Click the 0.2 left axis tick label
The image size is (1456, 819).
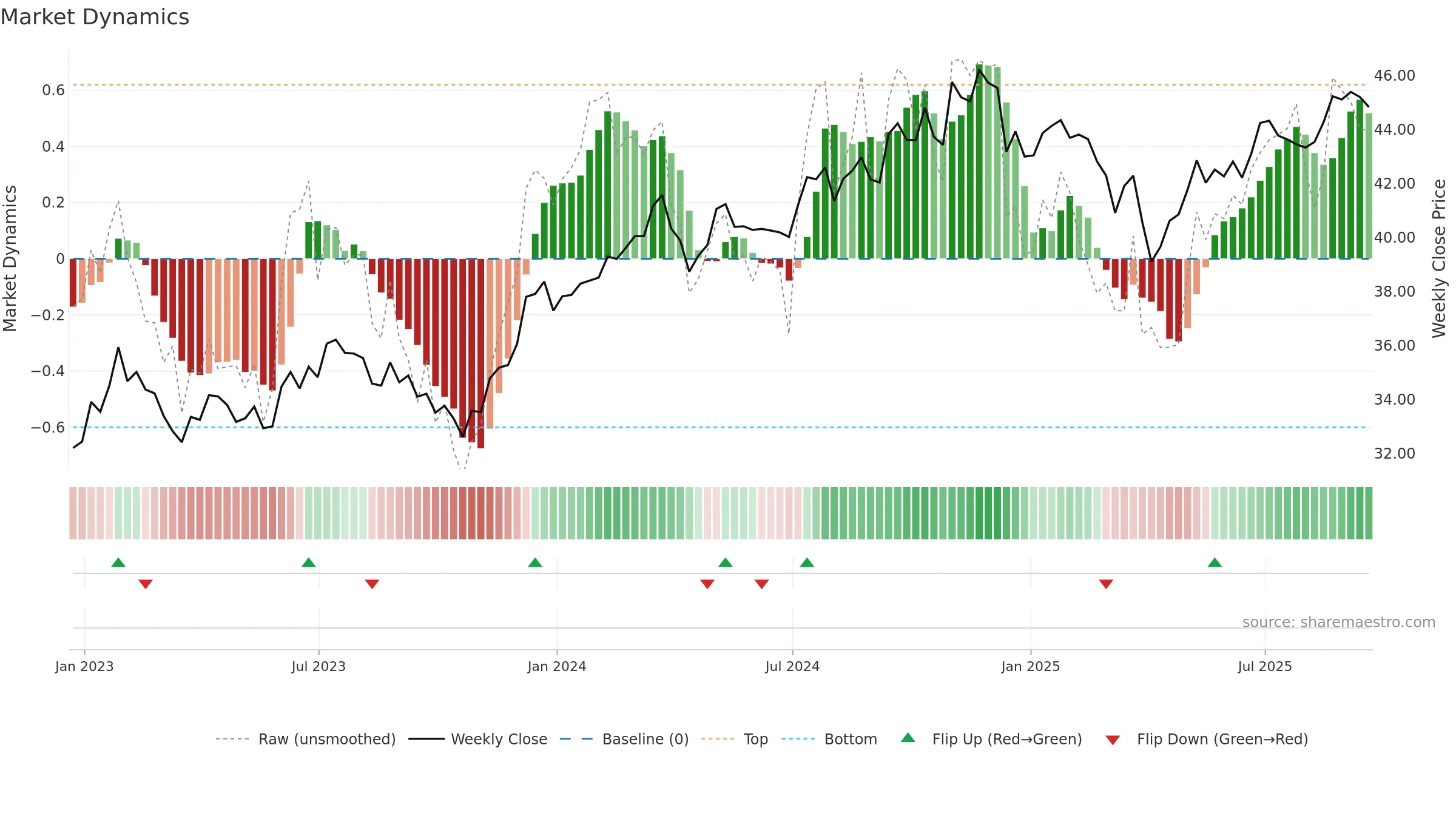tap(53, 203)
